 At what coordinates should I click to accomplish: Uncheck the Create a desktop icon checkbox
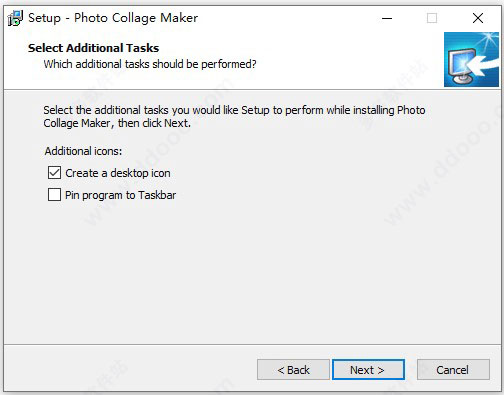54,173
